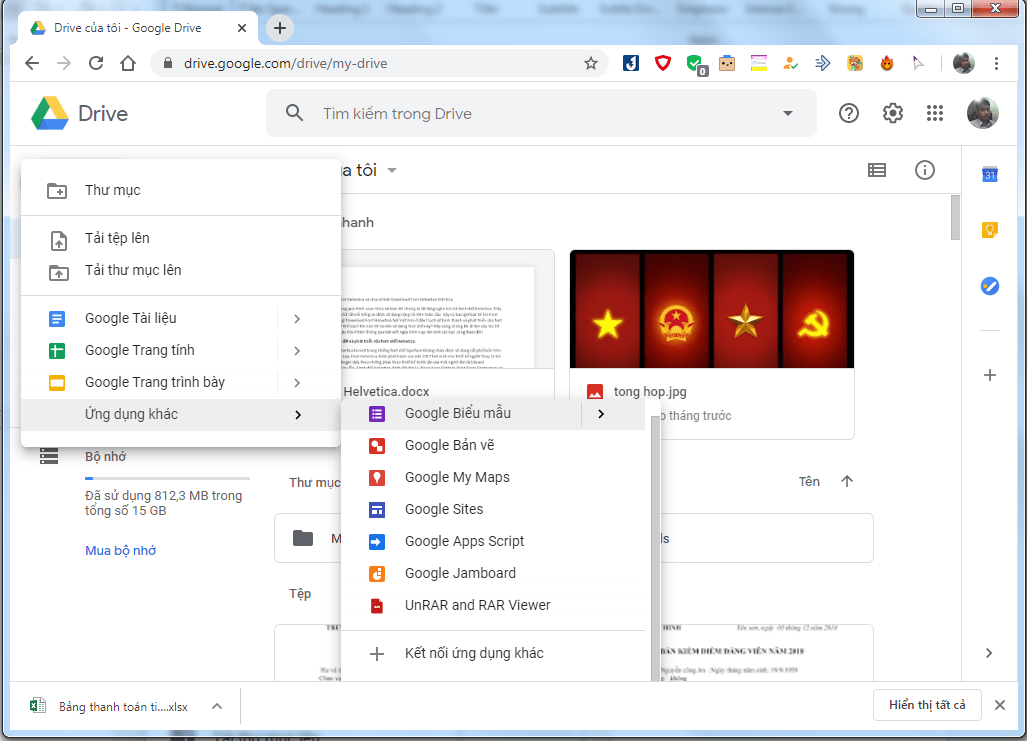
Task: Show details with the info icon
Action: (924, 170)
